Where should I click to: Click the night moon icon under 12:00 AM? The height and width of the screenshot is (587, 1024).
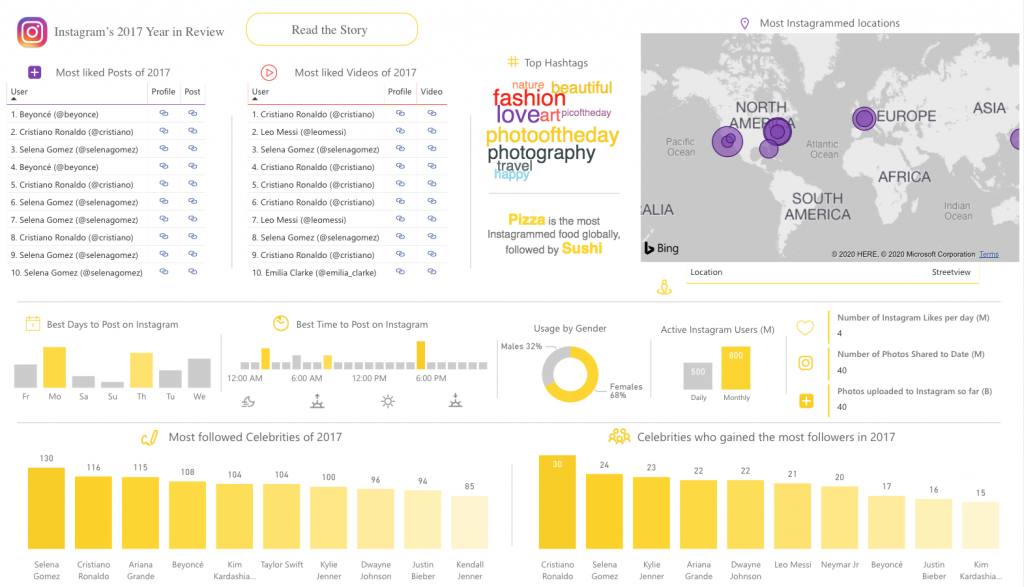[248, 402]
